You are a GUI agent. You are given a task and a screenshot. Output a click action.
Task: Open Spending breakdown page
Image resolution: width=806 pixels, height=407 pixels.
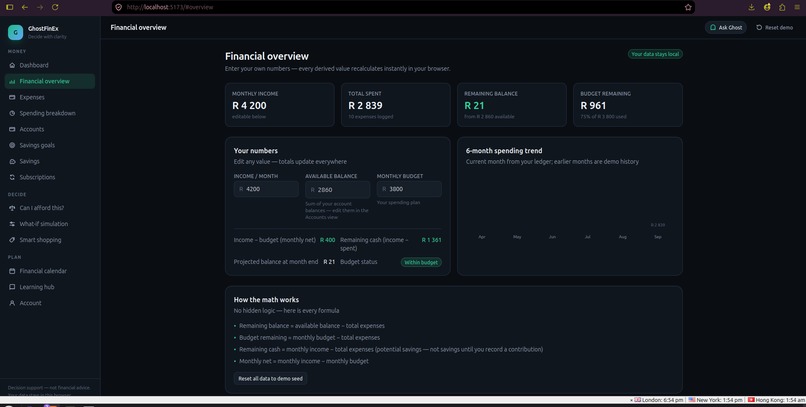[x=50, y=113]
